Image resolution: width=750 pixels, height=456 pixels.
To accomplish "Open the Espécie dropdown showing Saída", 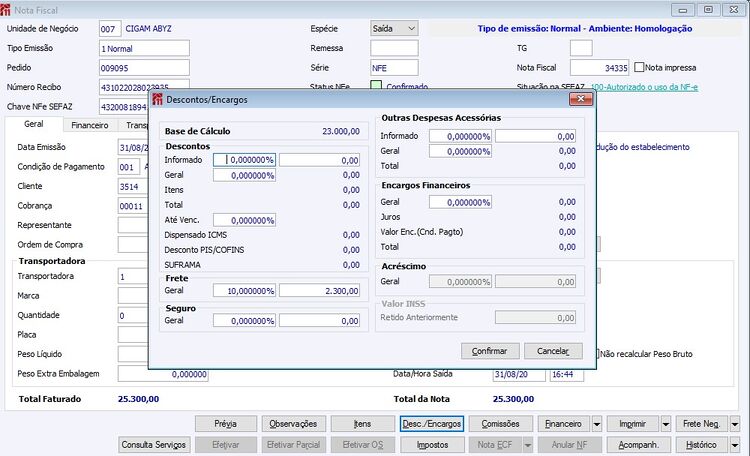I will pos(394,28).
